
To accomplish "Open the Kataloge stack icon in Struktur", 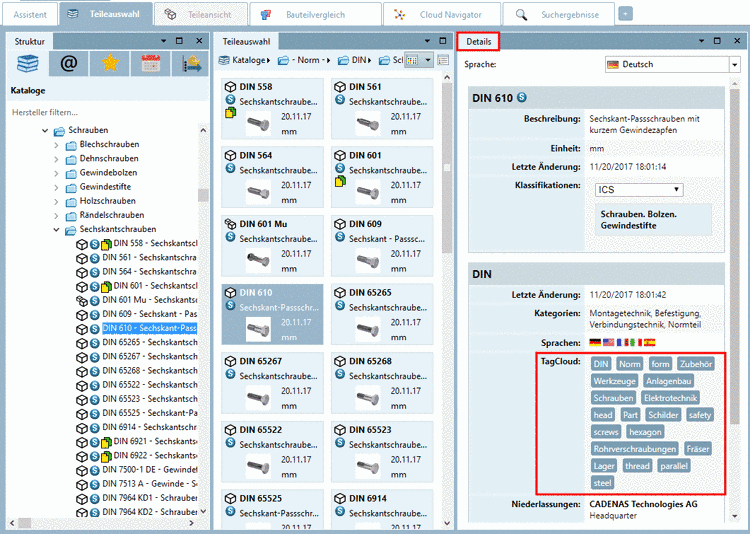I will [x=28, y=64].
